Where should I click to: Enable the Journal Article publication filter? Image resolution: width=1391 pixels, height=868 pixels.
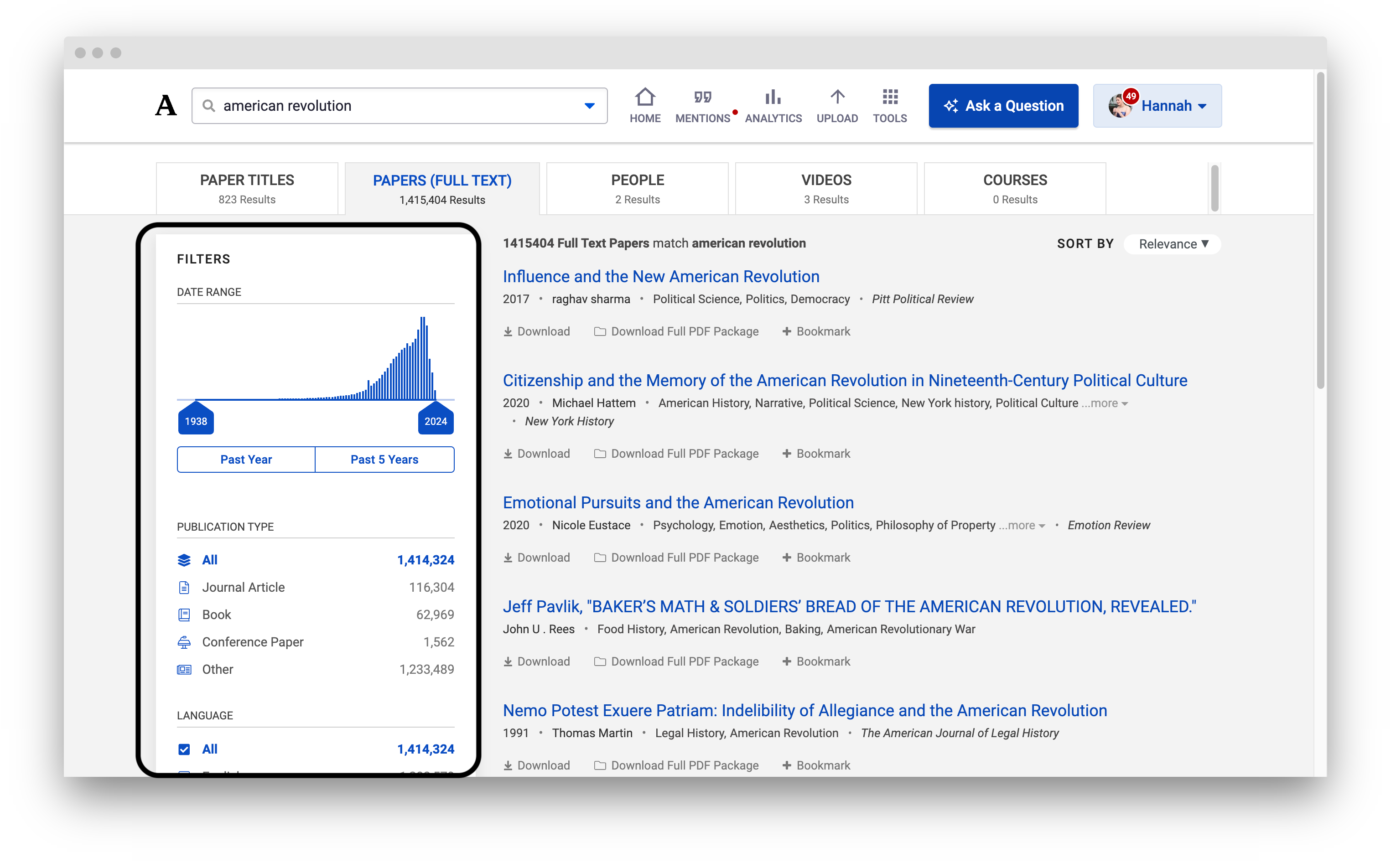[x=243, y=586]
